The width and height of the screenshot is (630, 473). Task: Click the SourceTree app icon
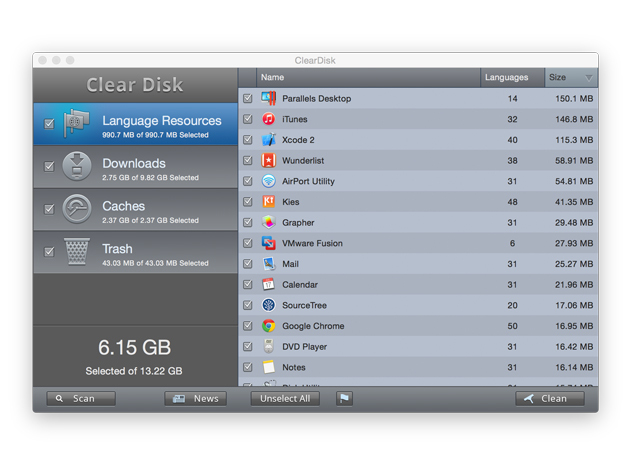coord(268,305)
